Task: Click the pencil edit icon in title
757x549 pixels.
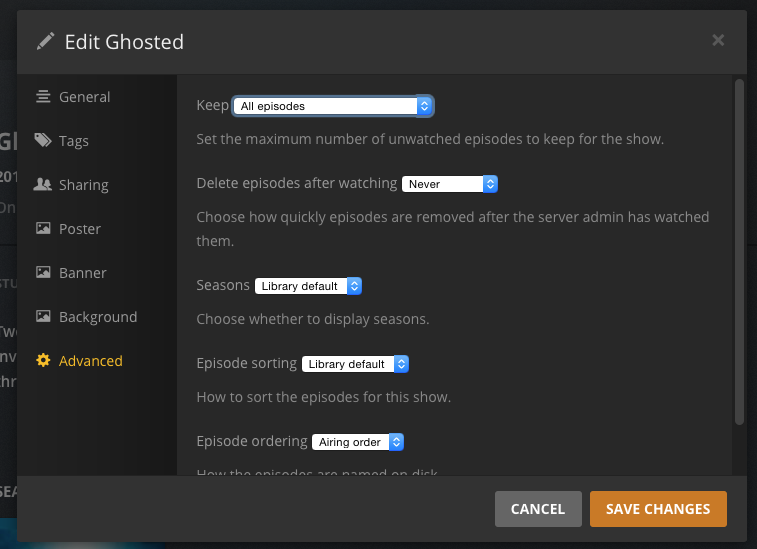Action: (45, 42)
